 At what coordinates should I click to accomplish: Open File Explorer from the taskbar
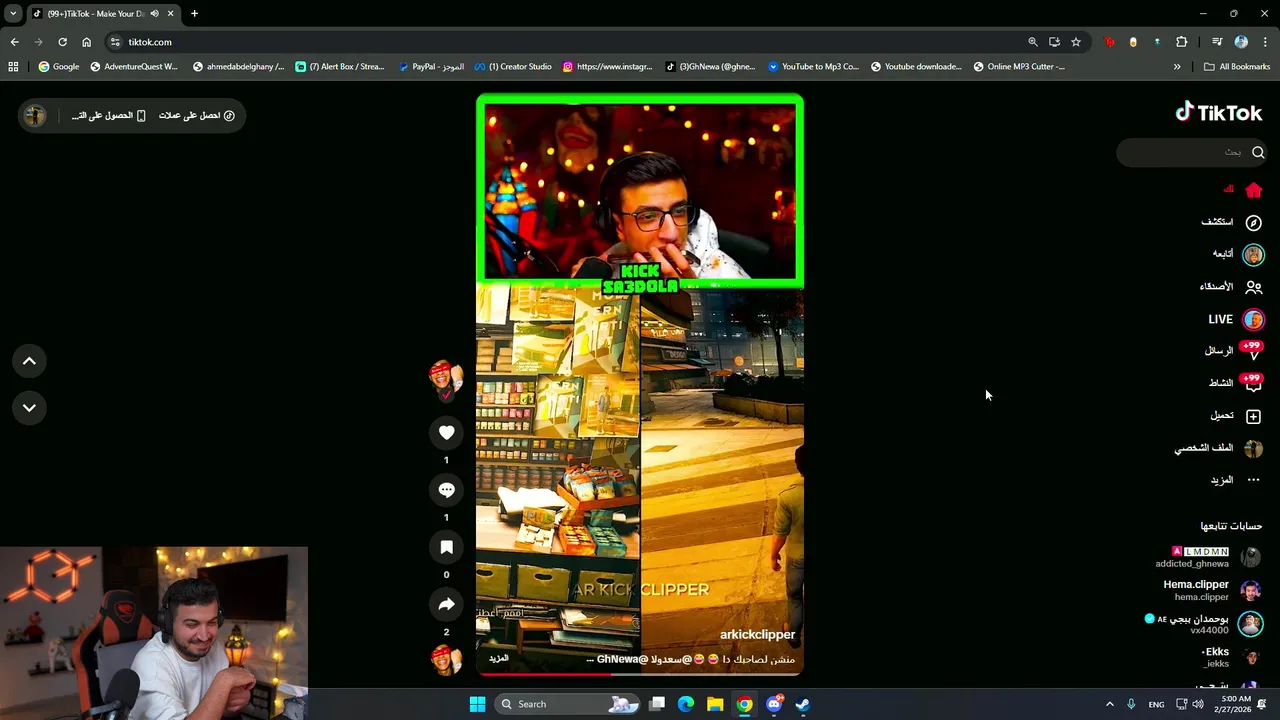[715, 704]
